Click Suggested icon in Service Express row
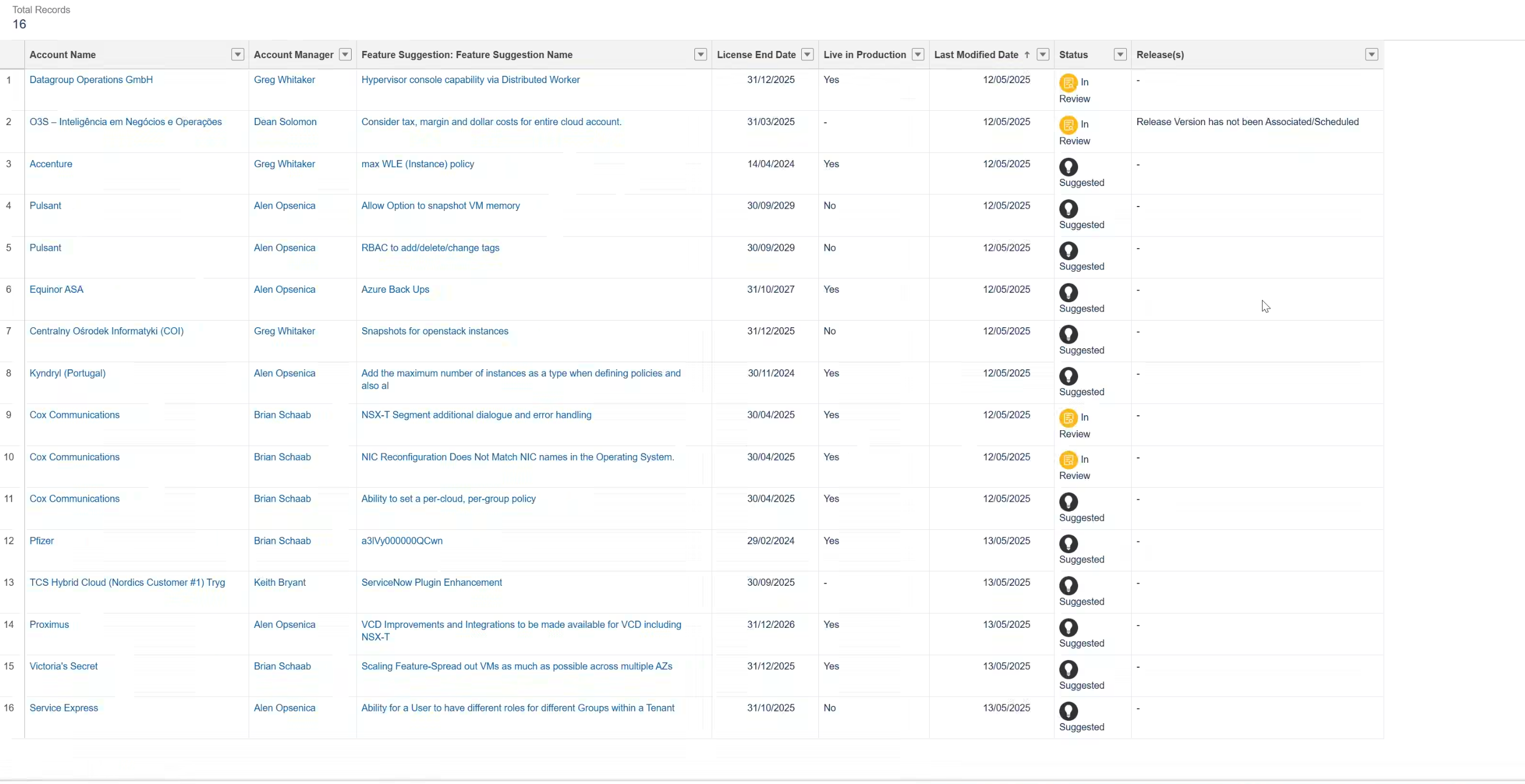Image resolution: width=1525 pixels, height=784 pixels. [1068, 710]
